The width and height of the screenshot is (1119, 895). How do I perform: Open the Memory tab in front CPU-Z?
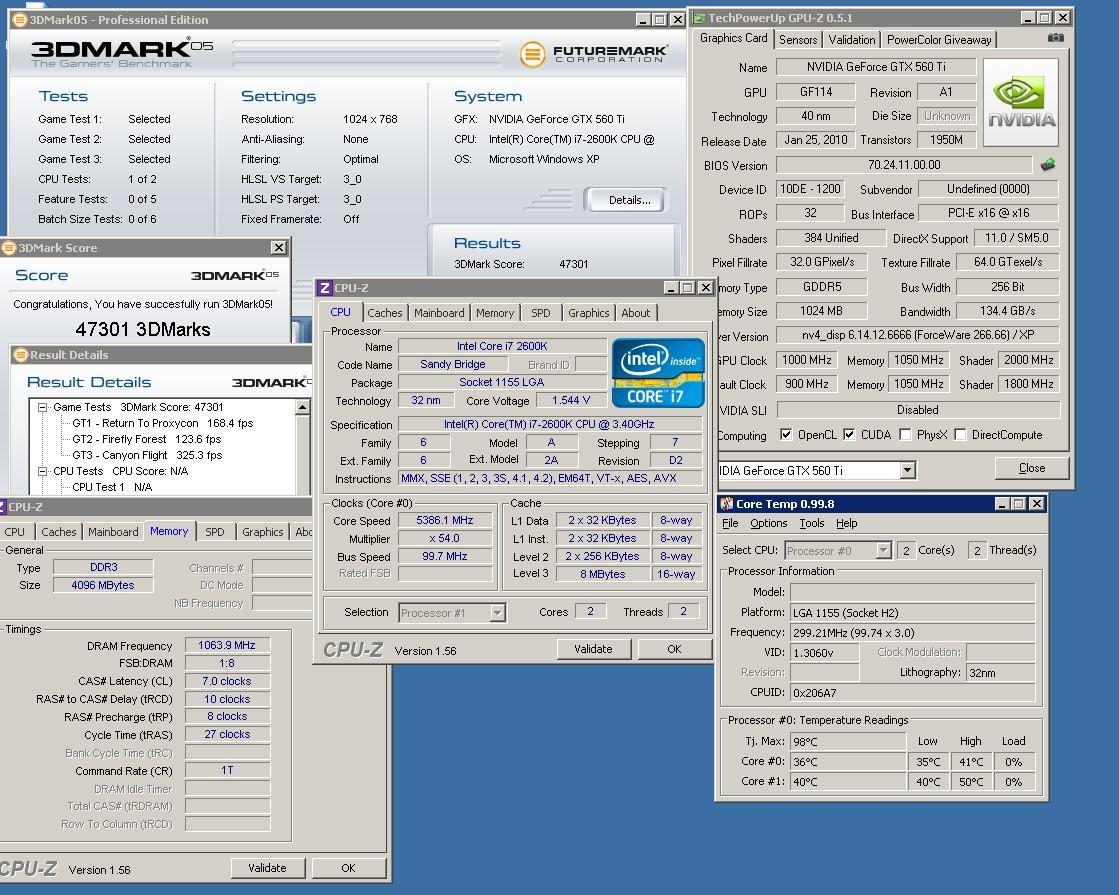[495, 313]
